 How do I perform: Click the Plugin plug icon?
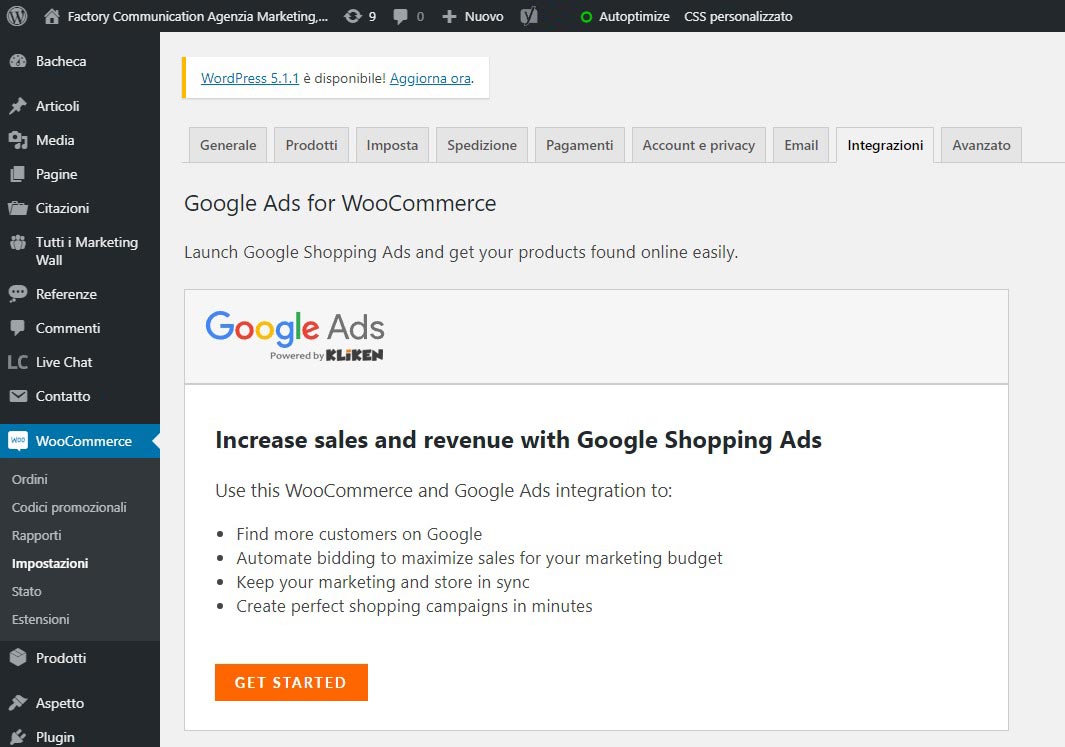(18, 737)
